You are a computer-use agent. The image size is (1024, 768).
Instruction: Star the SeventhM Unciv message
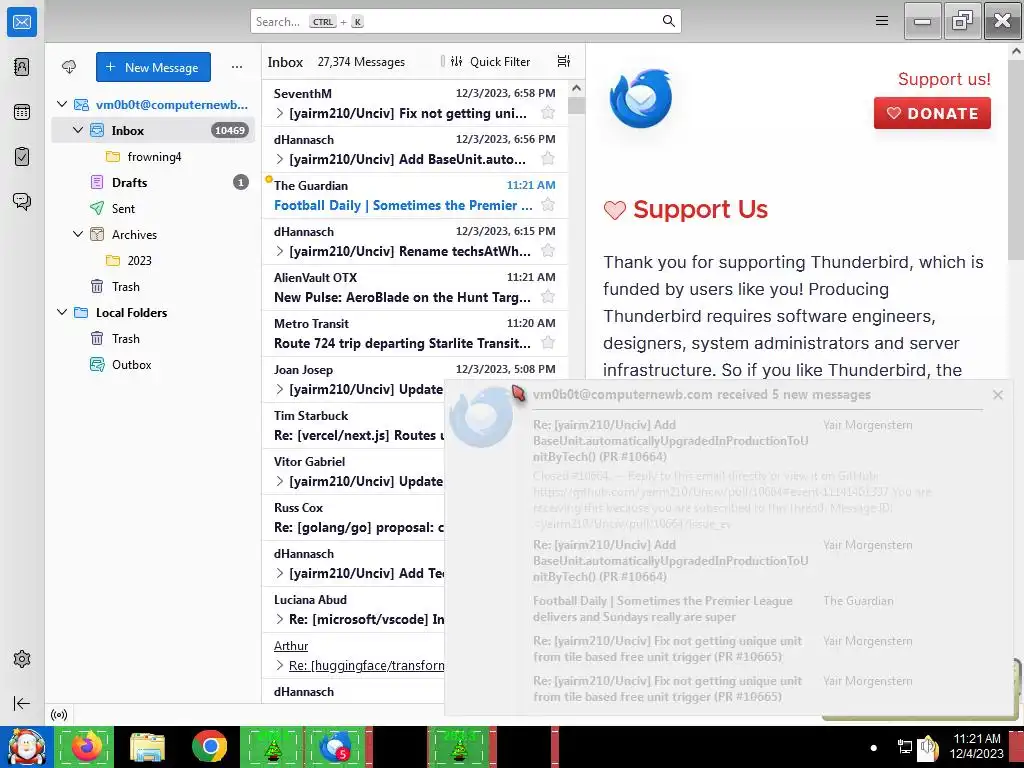[548, 113]
